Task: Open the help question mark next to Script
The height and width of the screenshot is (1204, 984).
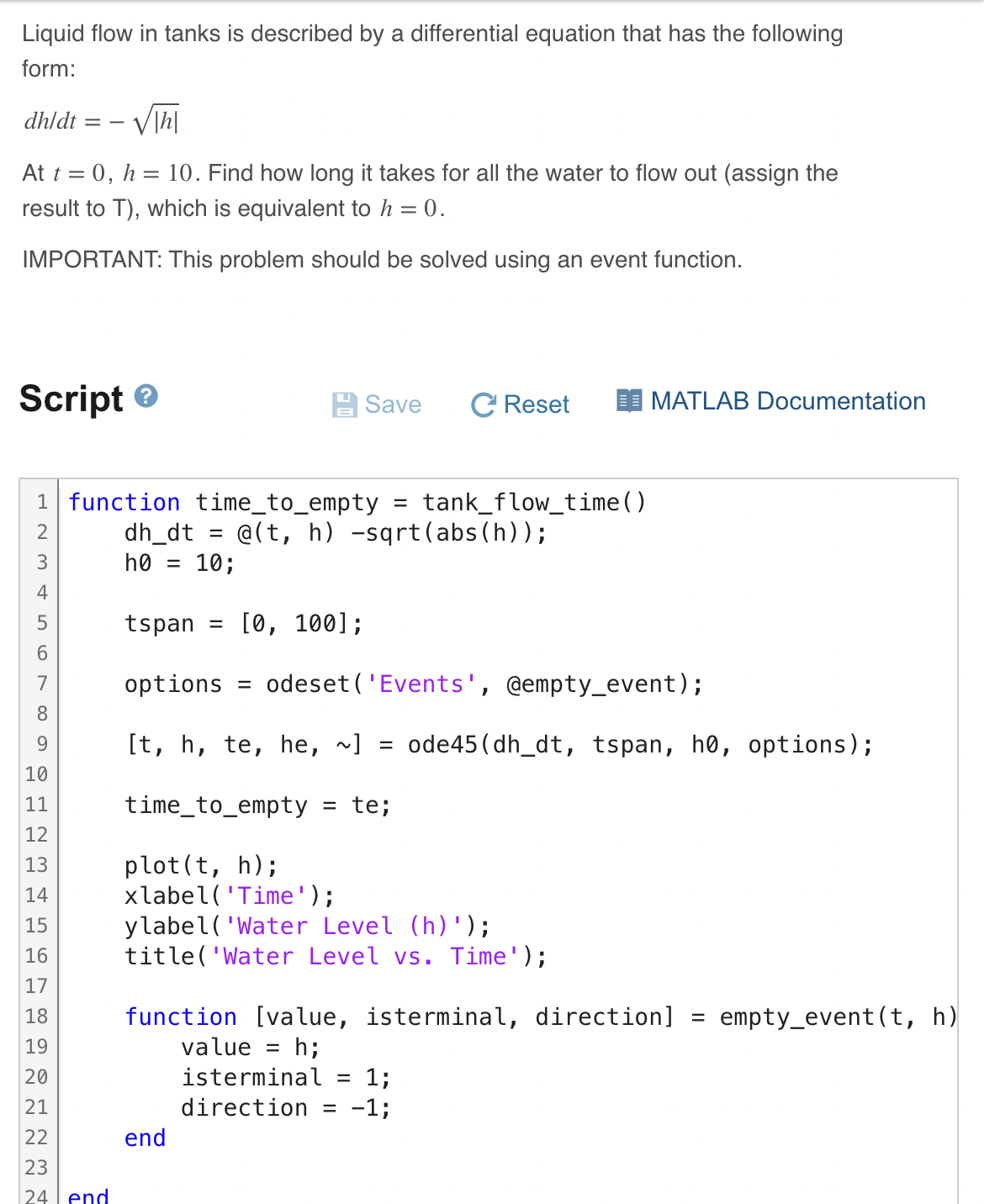Action: pos(145,397)
